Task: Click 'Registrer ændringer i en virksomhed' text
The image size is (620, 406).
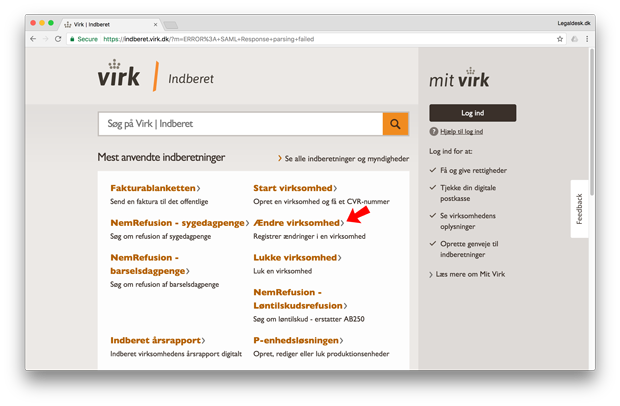Action: (x=309, y=236)
